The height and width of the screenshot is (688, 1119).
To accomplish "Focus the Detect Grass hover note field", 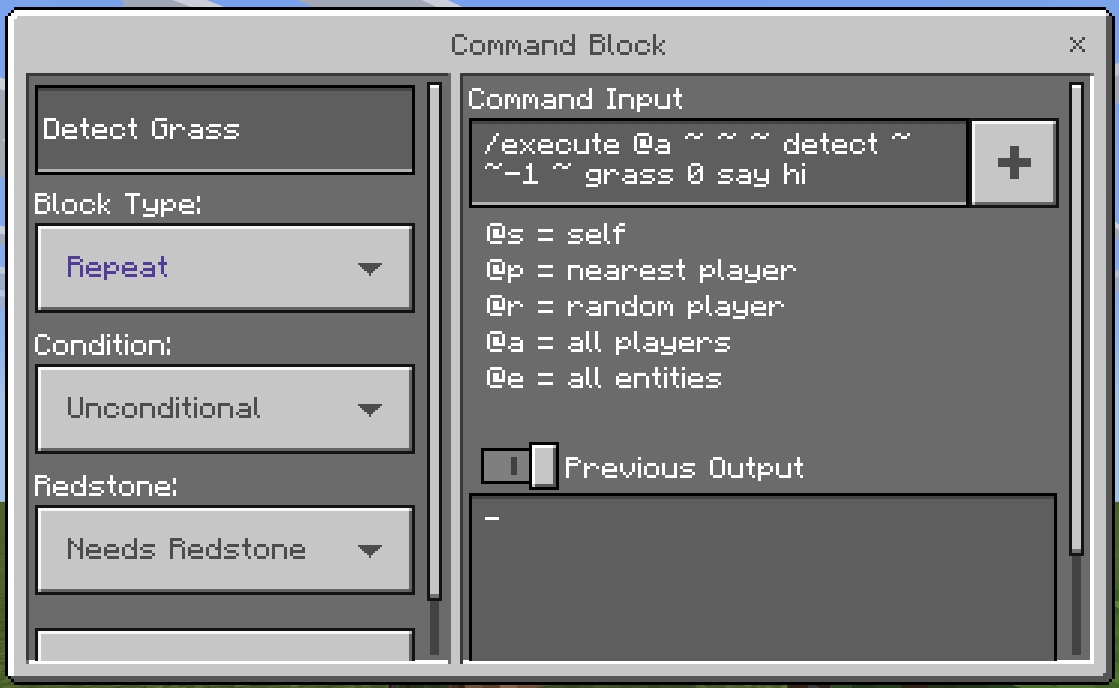I will tap(225, 129).
